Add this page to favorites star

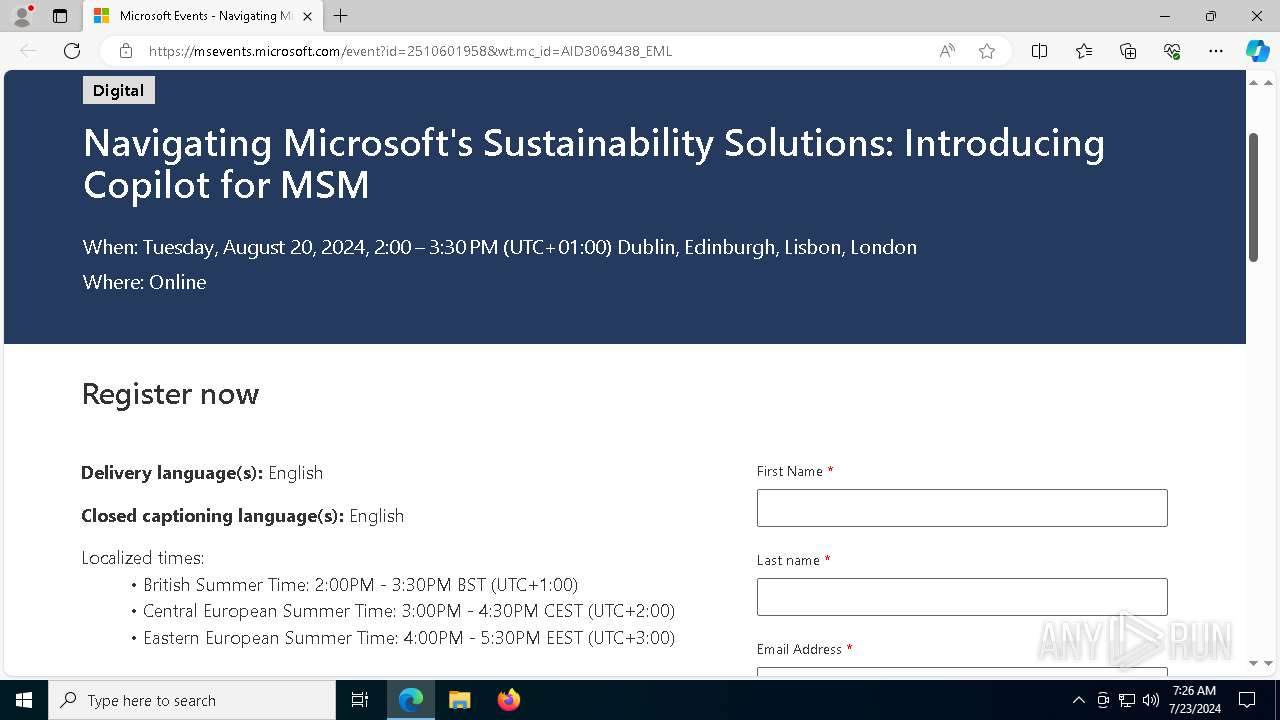tap(987, 51)
